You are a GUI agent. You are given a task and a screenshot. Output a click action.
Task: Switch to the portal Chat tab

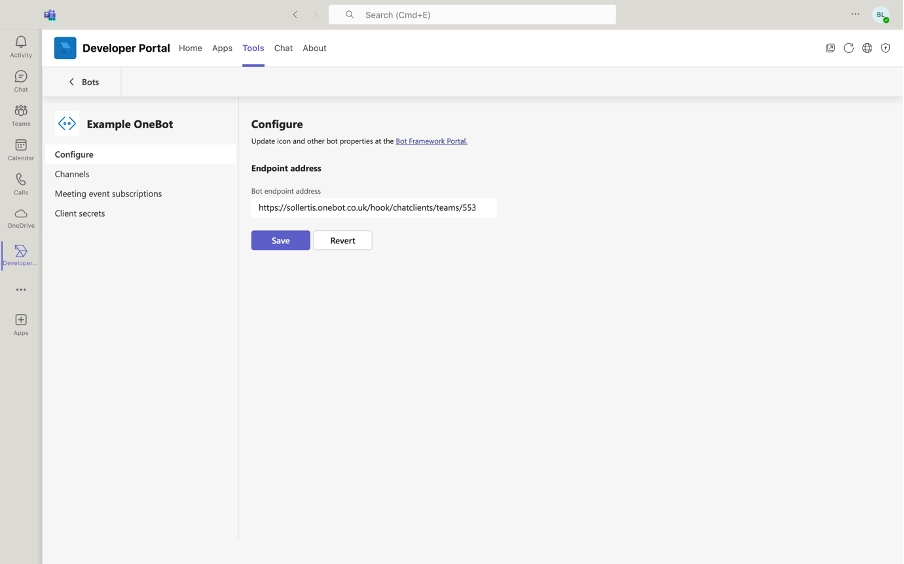[283, 48]
